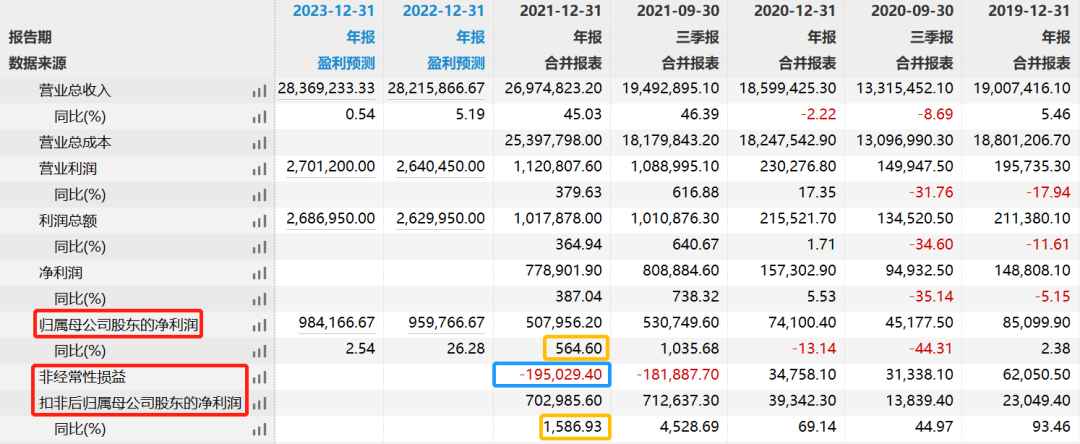Open chart icon for 扣非后归属母公司股东的净利润

coord(260,403)
